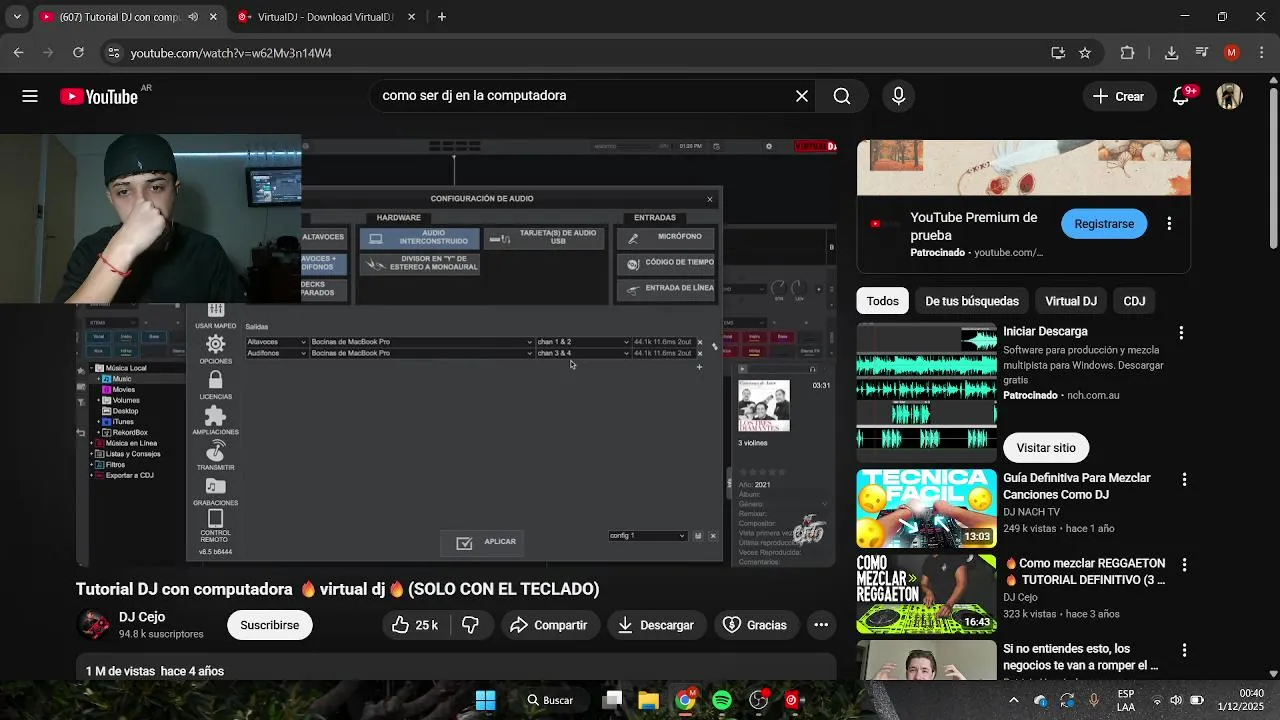
Task: Open a new Chrome tab
Action: click(x=441, y=17)
